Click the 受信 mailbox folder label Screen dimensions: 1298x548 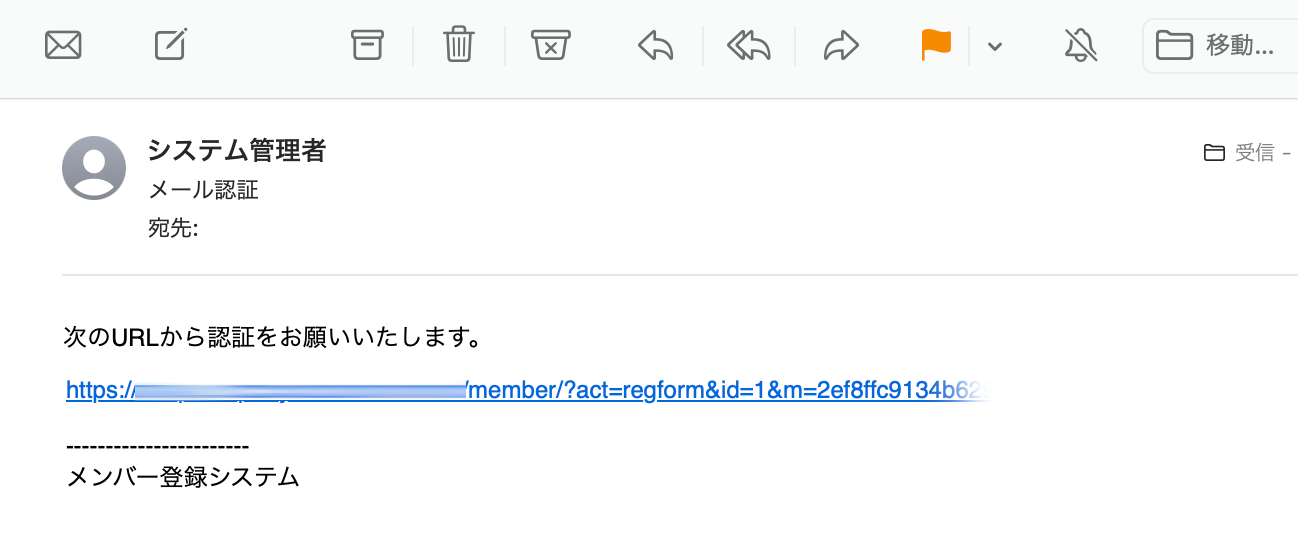point(1254,153)
